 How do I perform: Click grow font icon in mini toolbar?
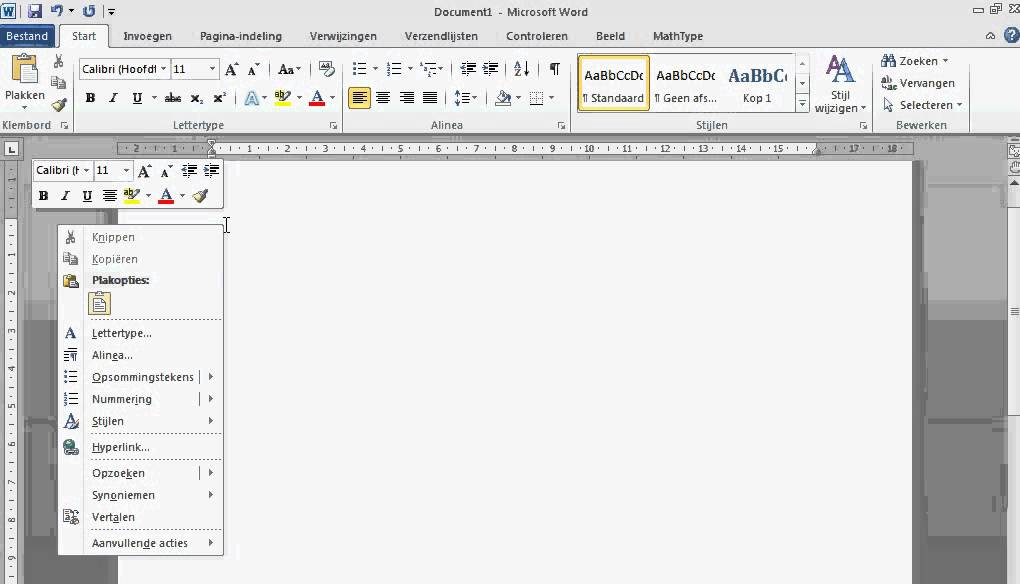144,171
